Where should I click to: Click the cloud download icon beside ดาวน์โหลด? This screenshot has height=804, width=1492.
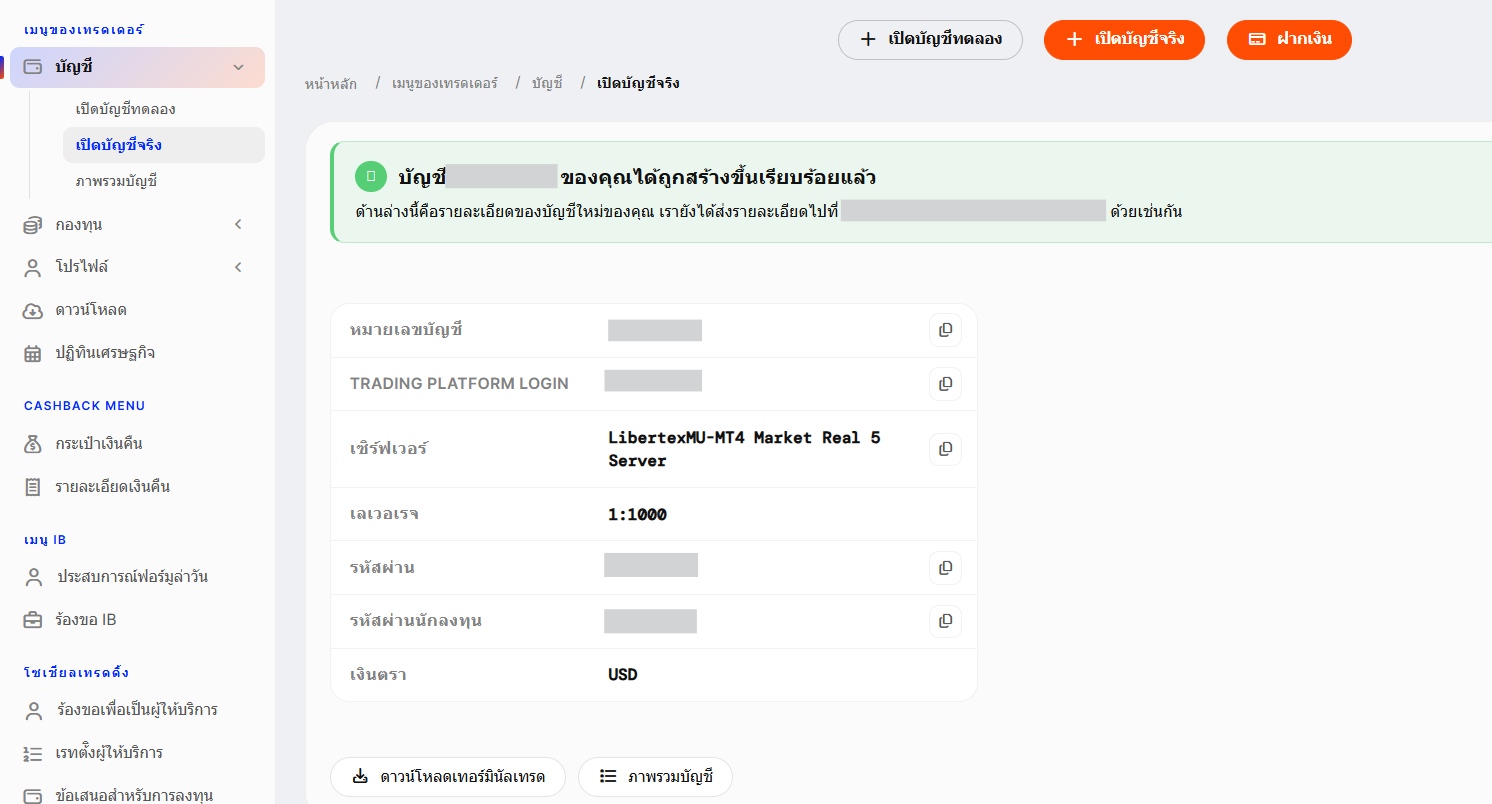pyautogui.click(x=33, y=310)
